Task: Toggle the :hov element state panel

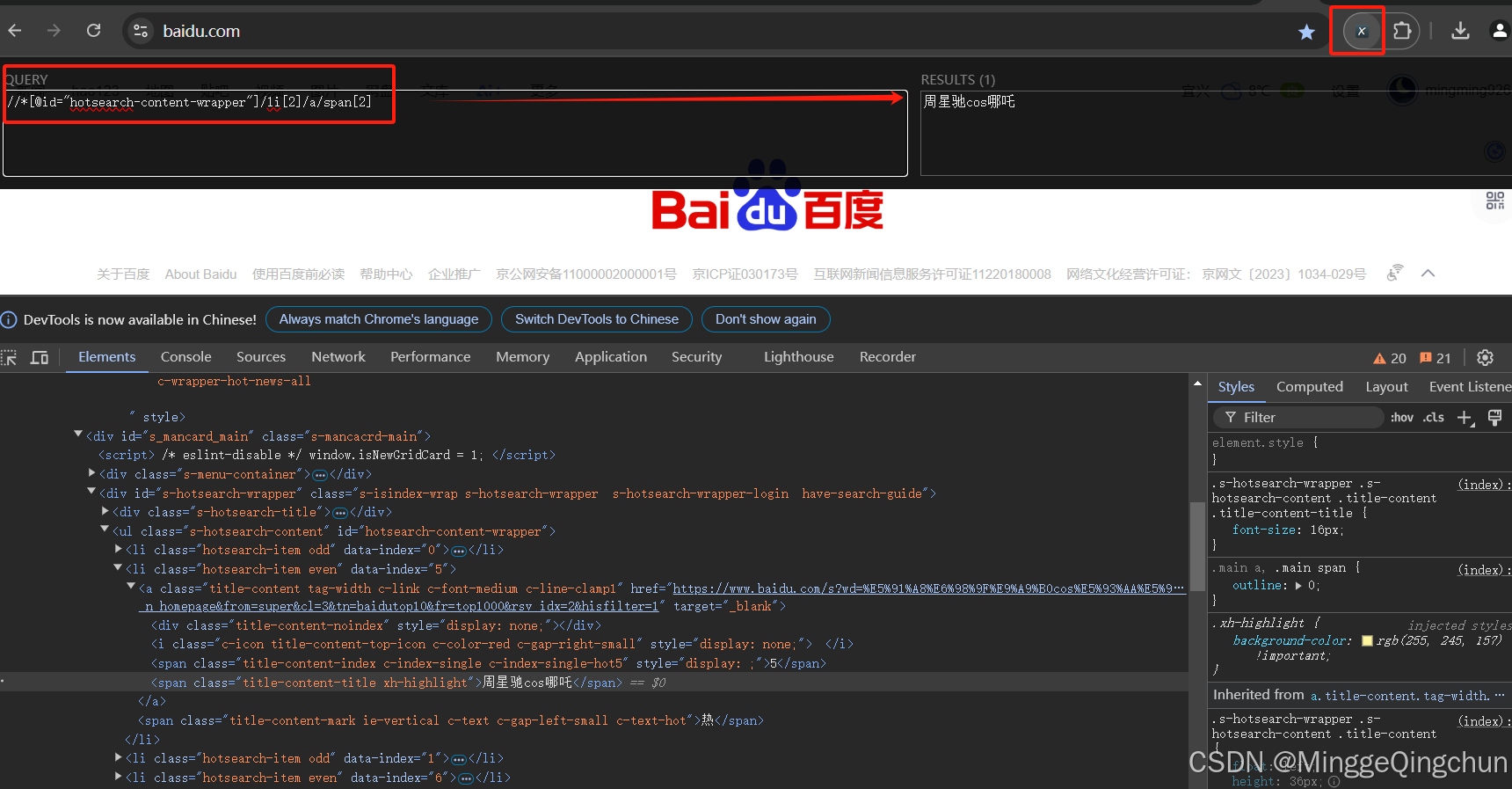Action: tap(1402, 418)
